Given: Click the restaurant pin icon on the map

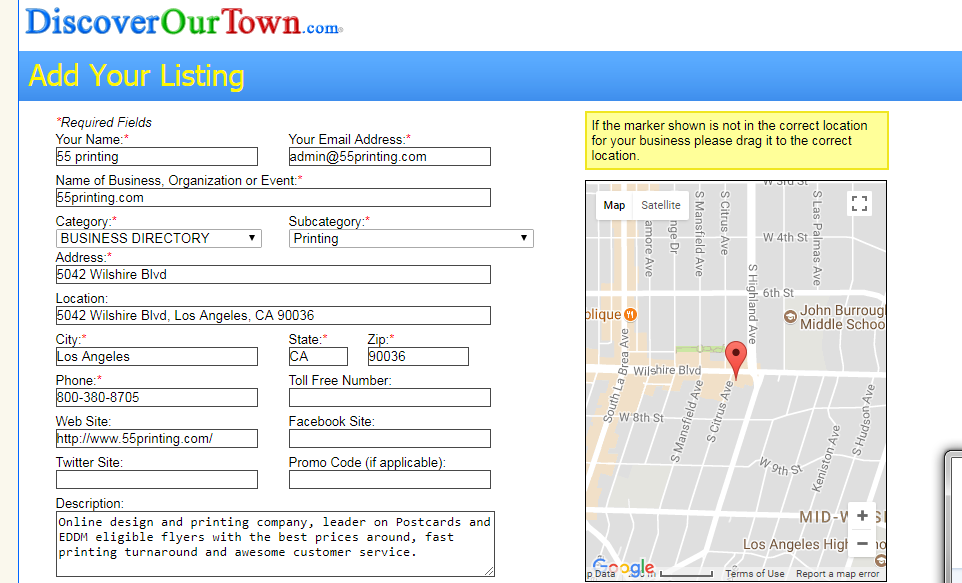Looking at the screenshot, I should coord(630,314).
